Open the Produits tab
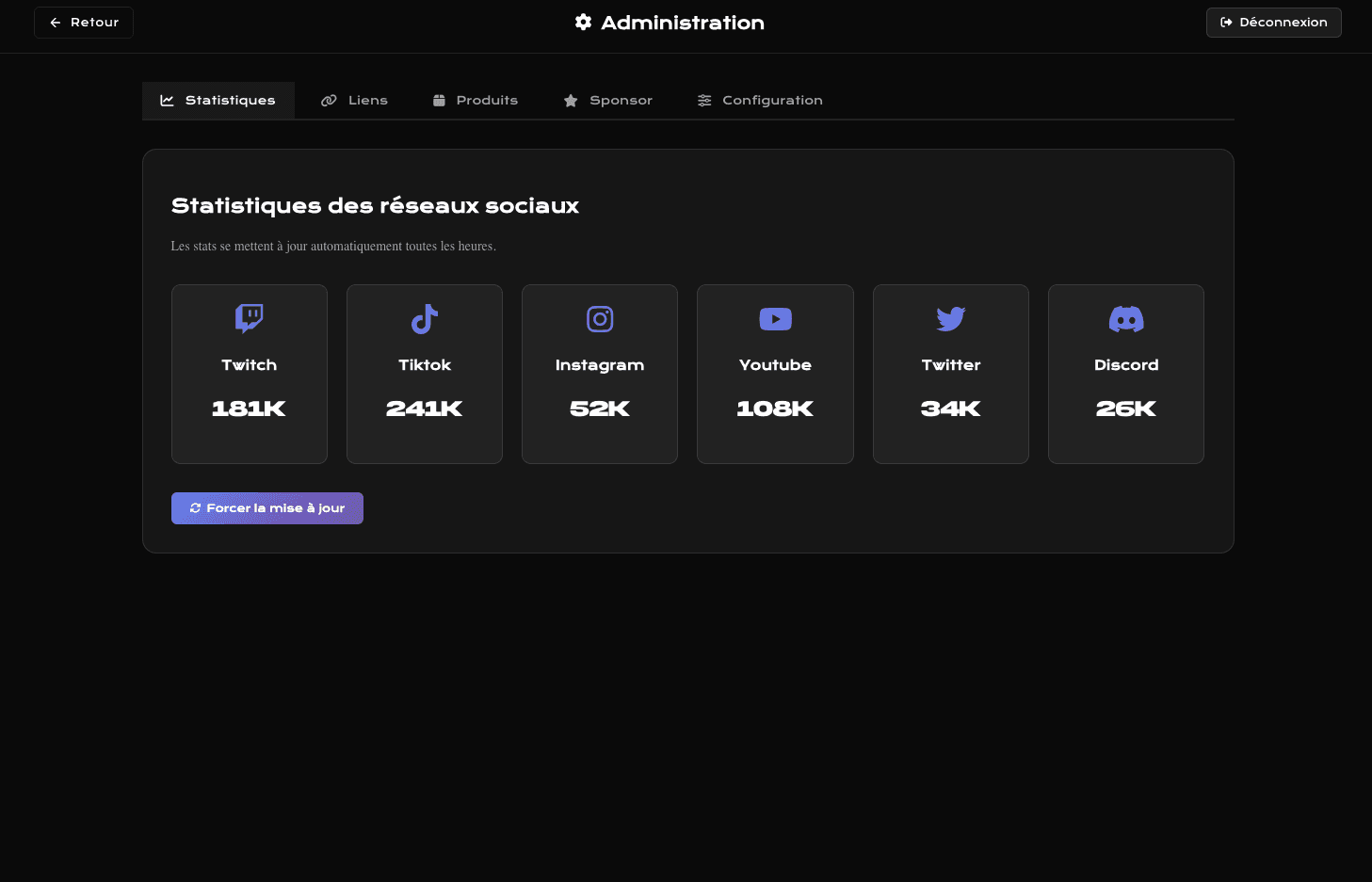Screen dimensions: 1372x882 point(476,100)
